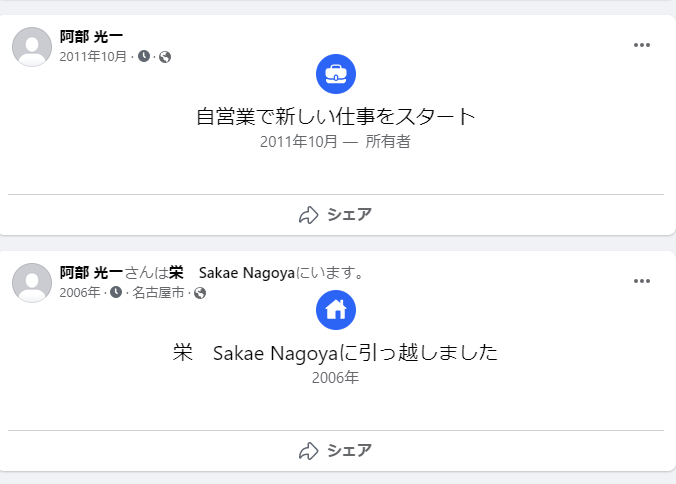Open options menu on 2011年10月 post
The width and height of the screenshot is (676, 484).
click(x=642, y=45)
